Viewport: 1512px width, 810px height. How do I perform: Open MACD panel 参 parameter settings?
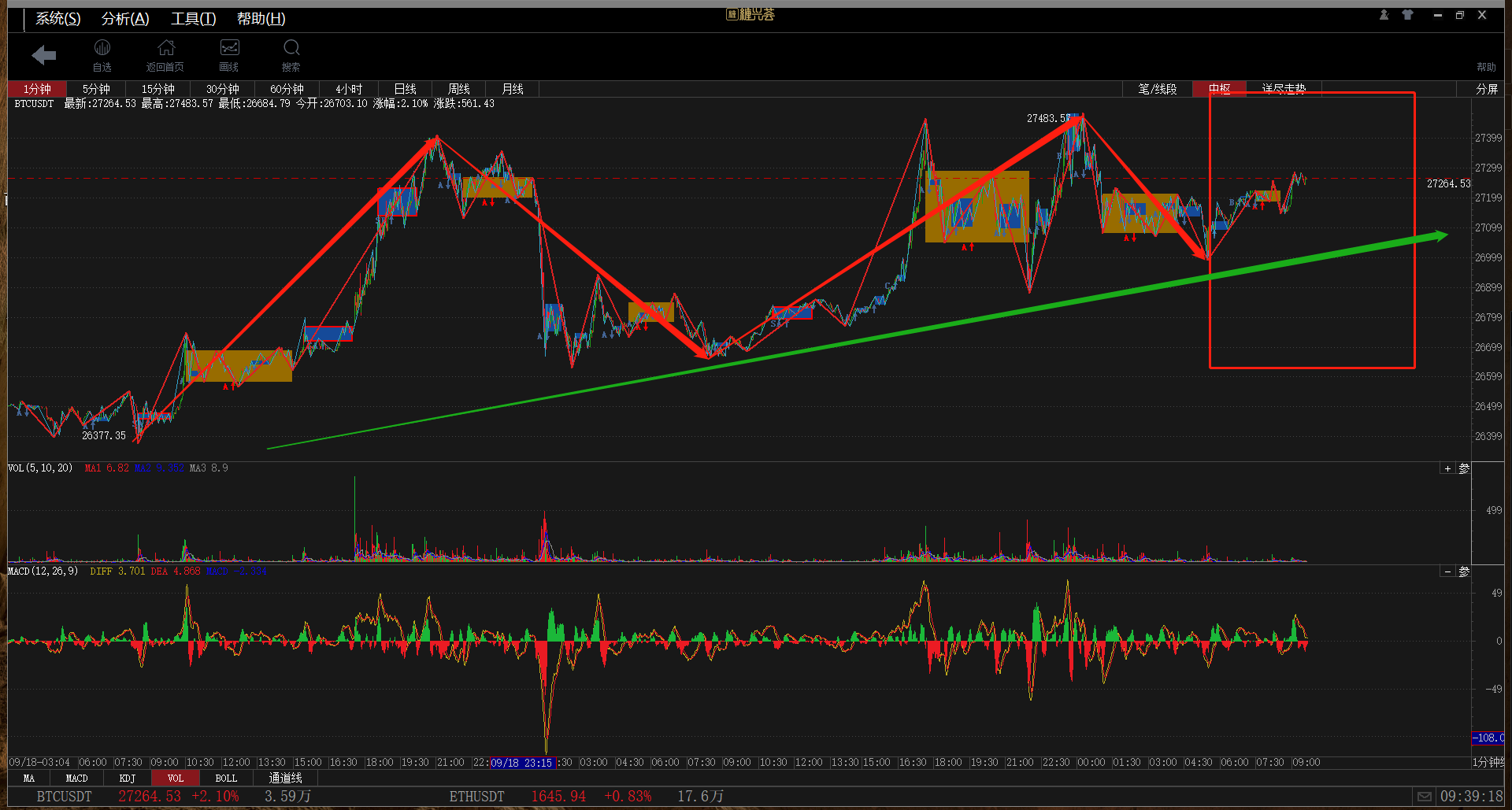[1464, 571]
